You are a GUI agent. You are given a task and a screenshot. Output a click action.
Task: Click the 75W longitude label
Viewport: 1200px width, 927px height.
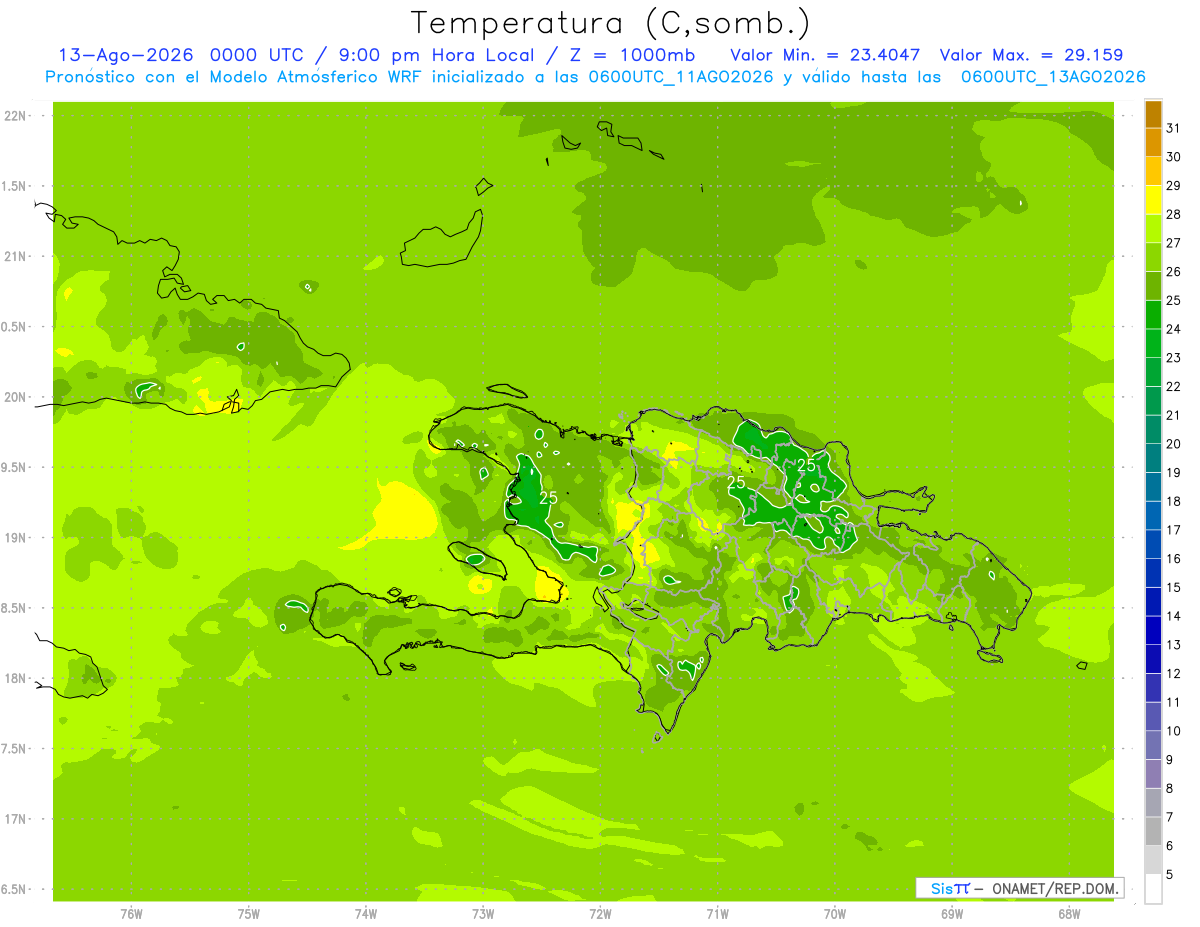[x=249, y=914]
